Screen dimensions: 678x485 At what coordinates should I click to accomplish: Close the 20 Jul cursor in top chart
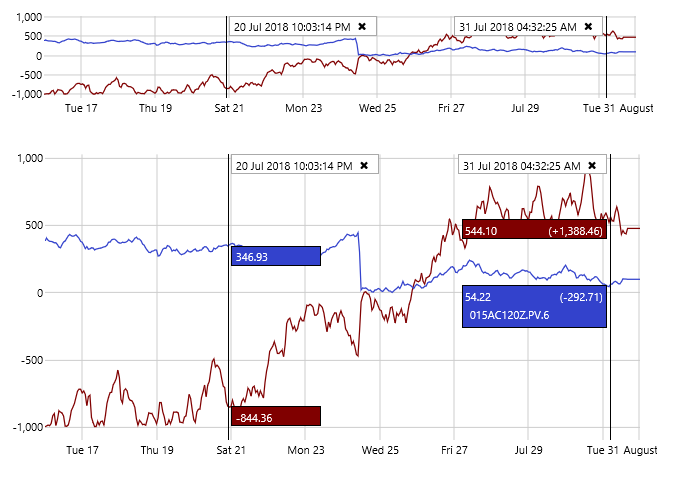[362, 27]
